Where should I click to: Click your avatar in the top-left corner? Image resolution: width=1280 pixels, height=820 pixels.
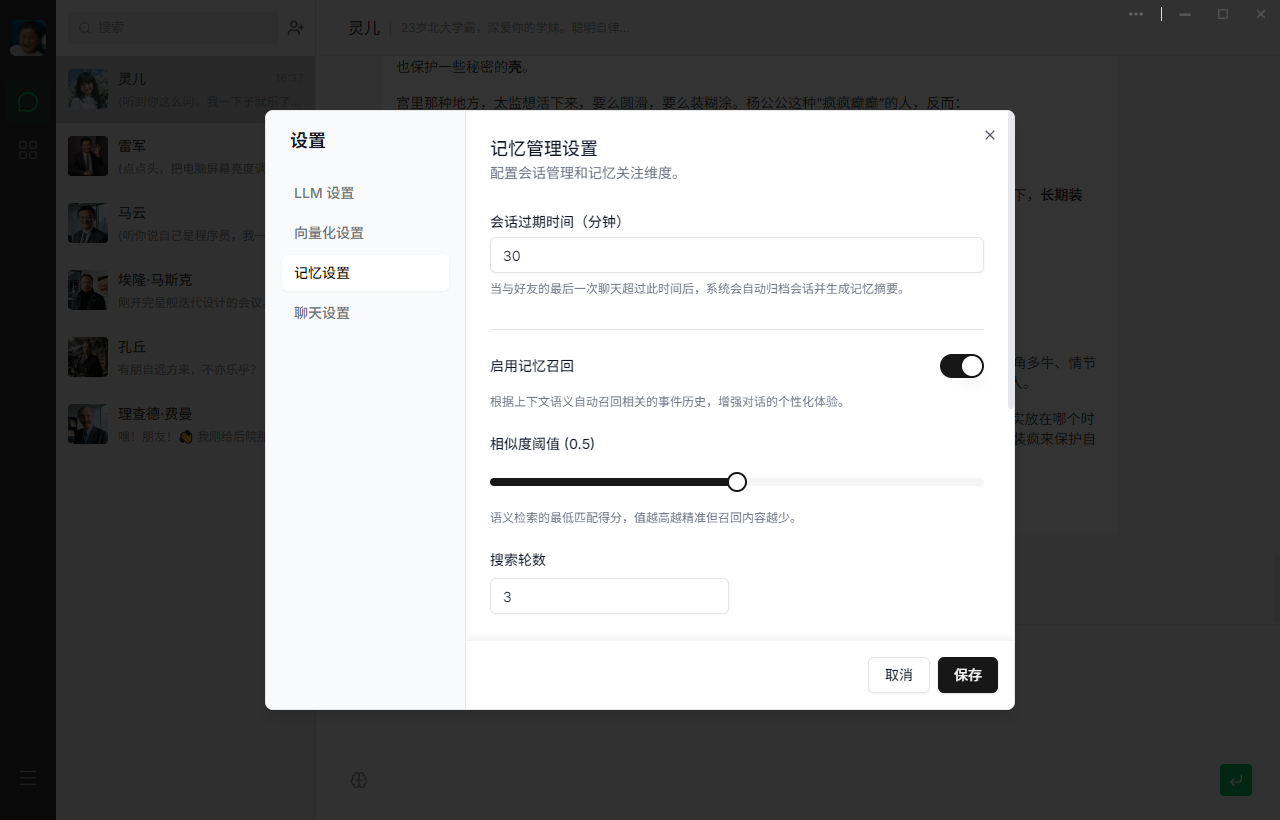(x=27, y=38)
